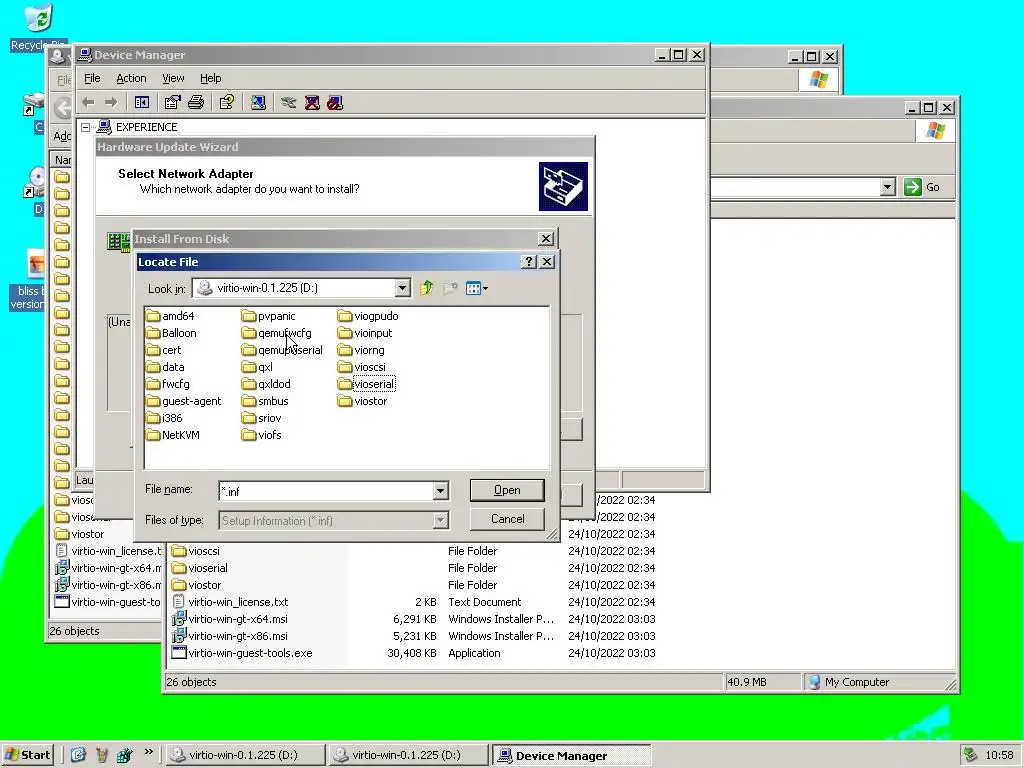This screenshot has width=1024, height=768.
Task: Click the Properties icon in Device Manager toolbar
Action: pyautogui.click(x=172, y=103)
